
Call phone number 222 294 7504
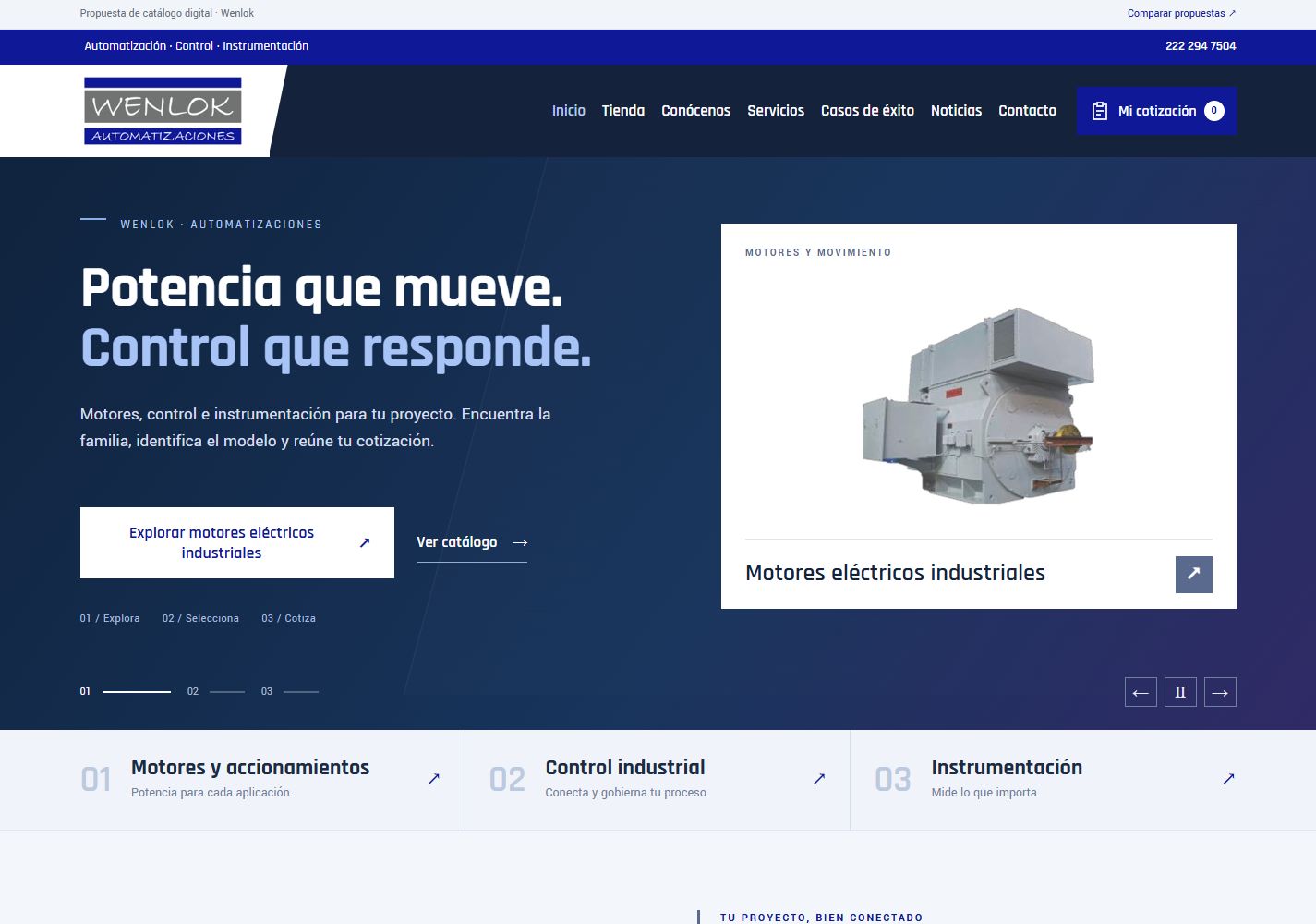click(1201, 45)
